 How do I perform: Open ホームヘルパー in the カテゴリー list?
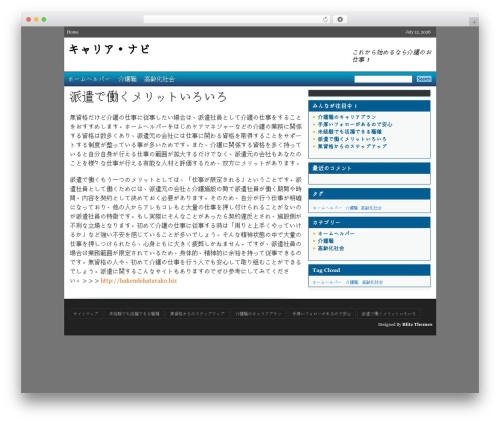coord(336,234)
